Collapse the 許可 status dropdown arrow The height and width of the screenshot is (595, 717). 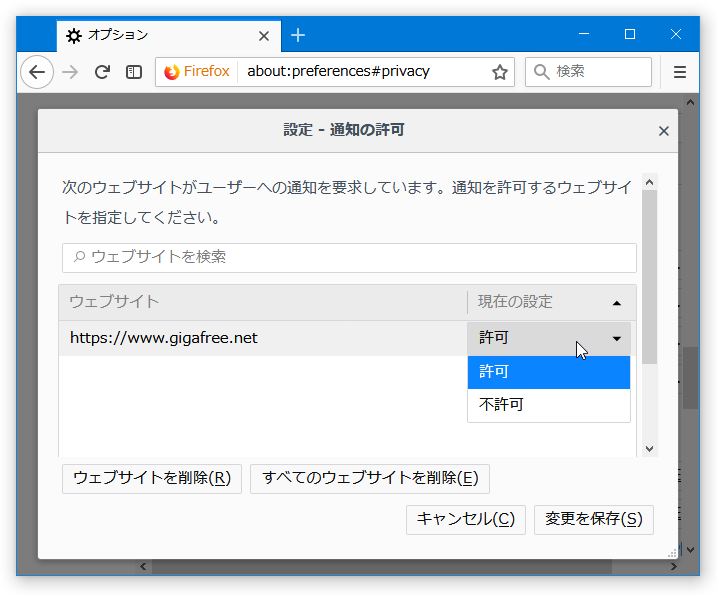pos(616,338)
